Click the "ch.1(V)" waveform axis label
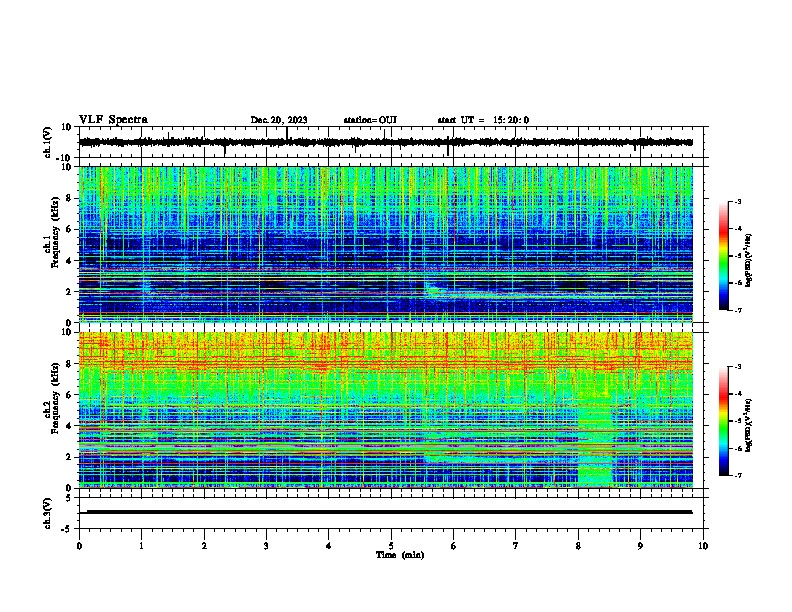This screenshot has height=612, width=792. pyautogui.click(x=48, y=142)
